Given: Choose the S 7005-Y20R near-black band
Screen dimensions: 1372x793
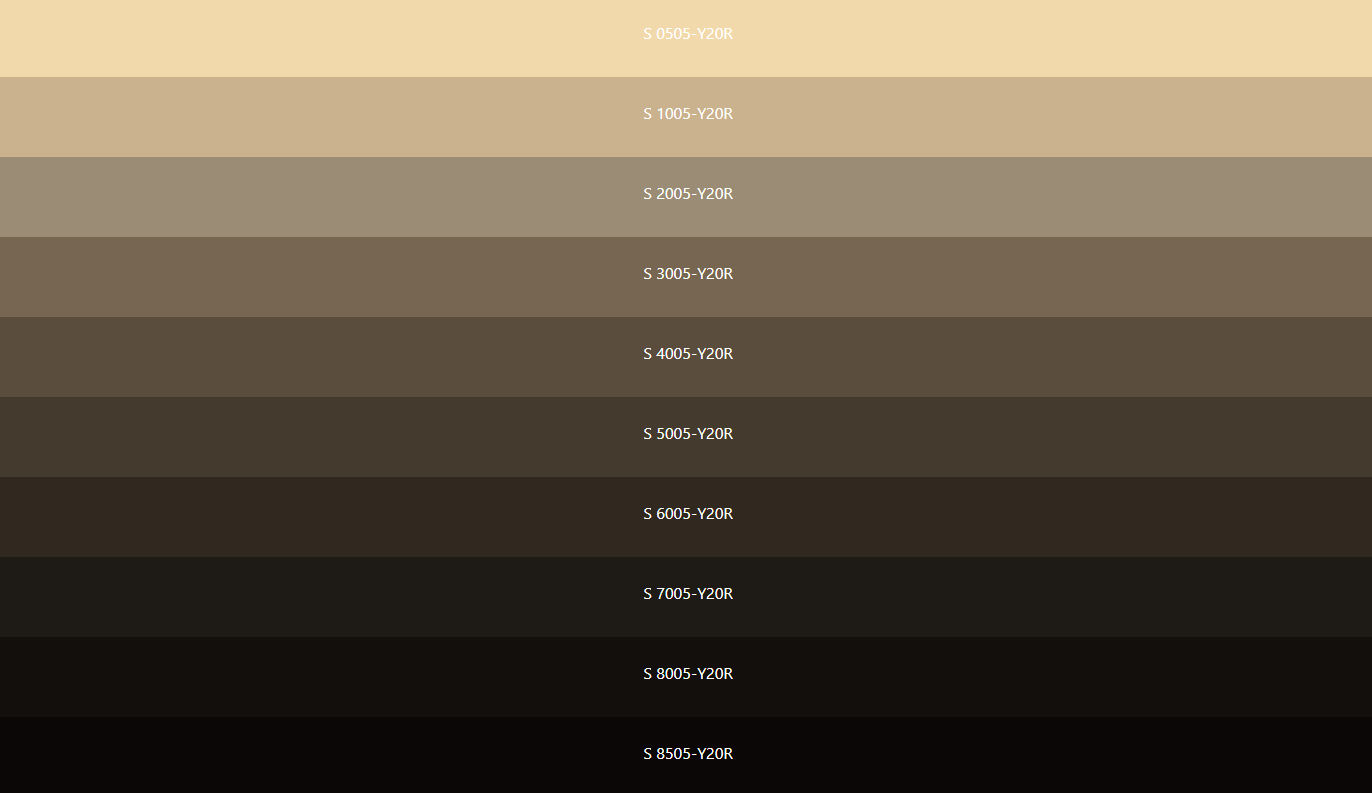Looking at the screenshot, I should click(x=300, y=597).
